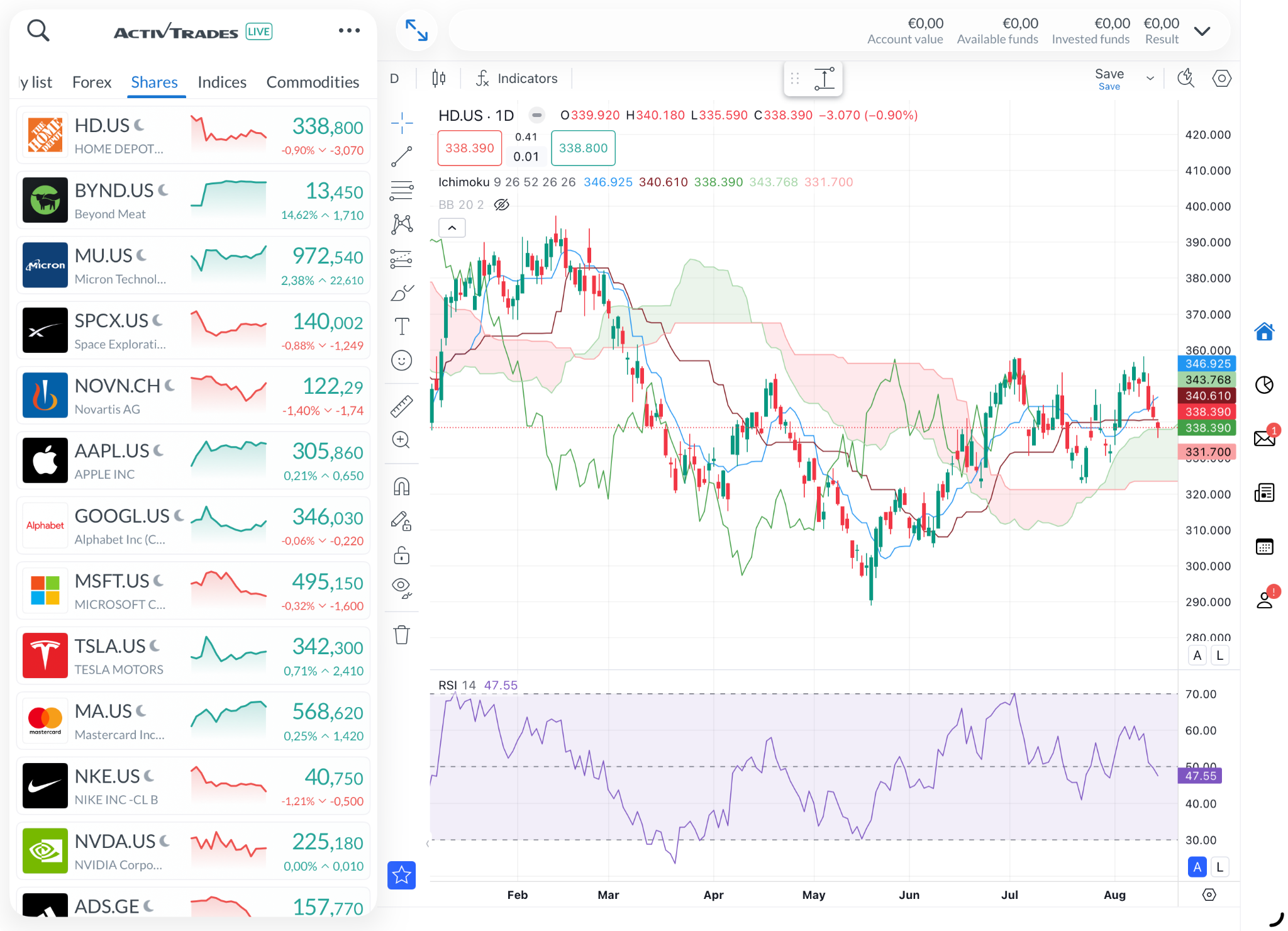Open the Indicators menu
The width and height of the screenshot is (1288, 931).
coord(516,79)
